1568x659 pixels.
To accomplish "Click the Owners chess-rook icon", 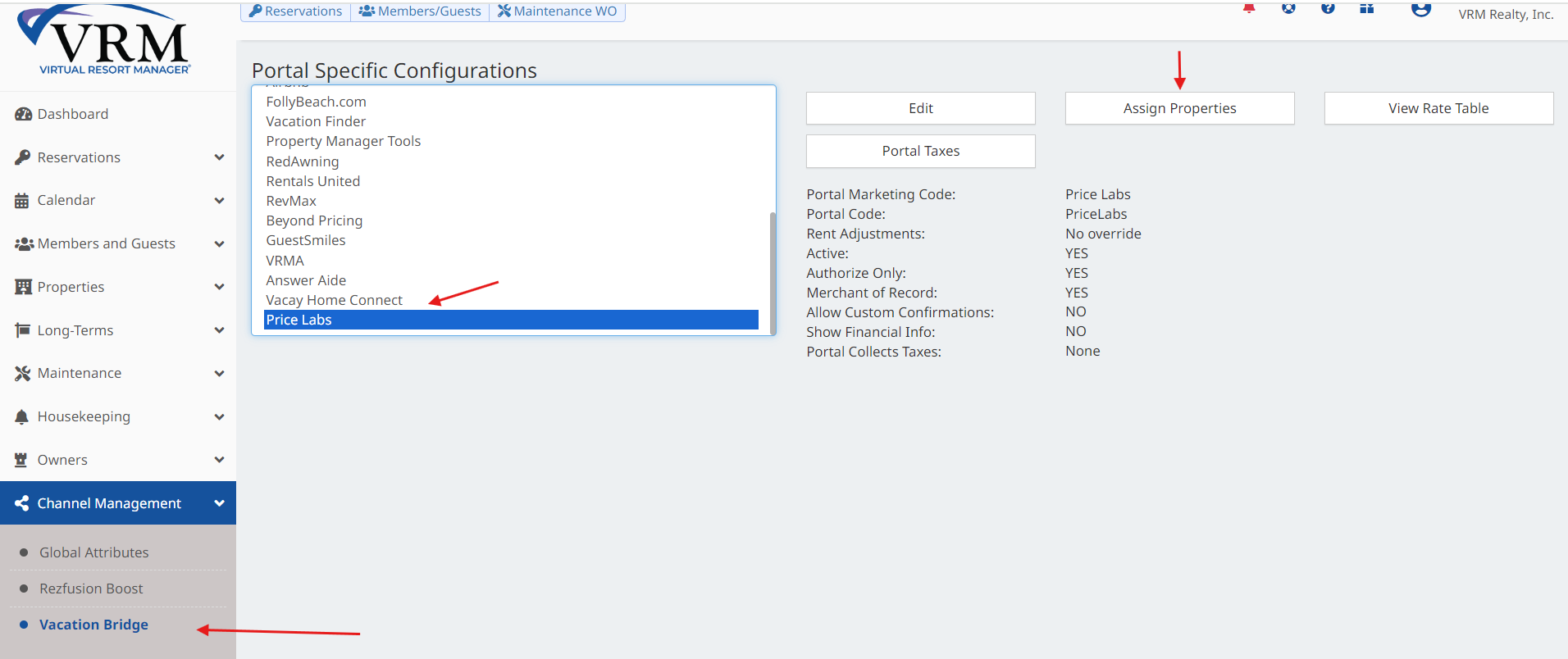I will click(x=22, y=460).
